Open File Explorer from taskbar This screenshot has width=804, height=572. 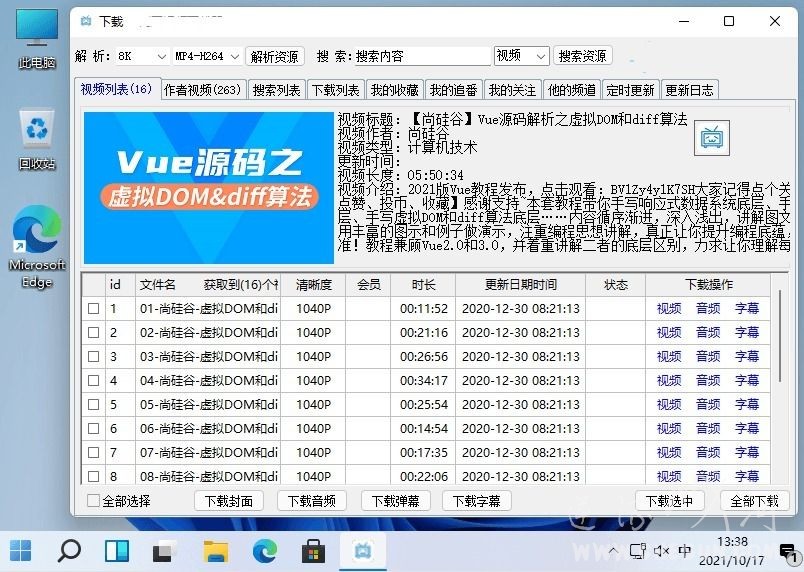pyautogui.click(x=215, y=551)
